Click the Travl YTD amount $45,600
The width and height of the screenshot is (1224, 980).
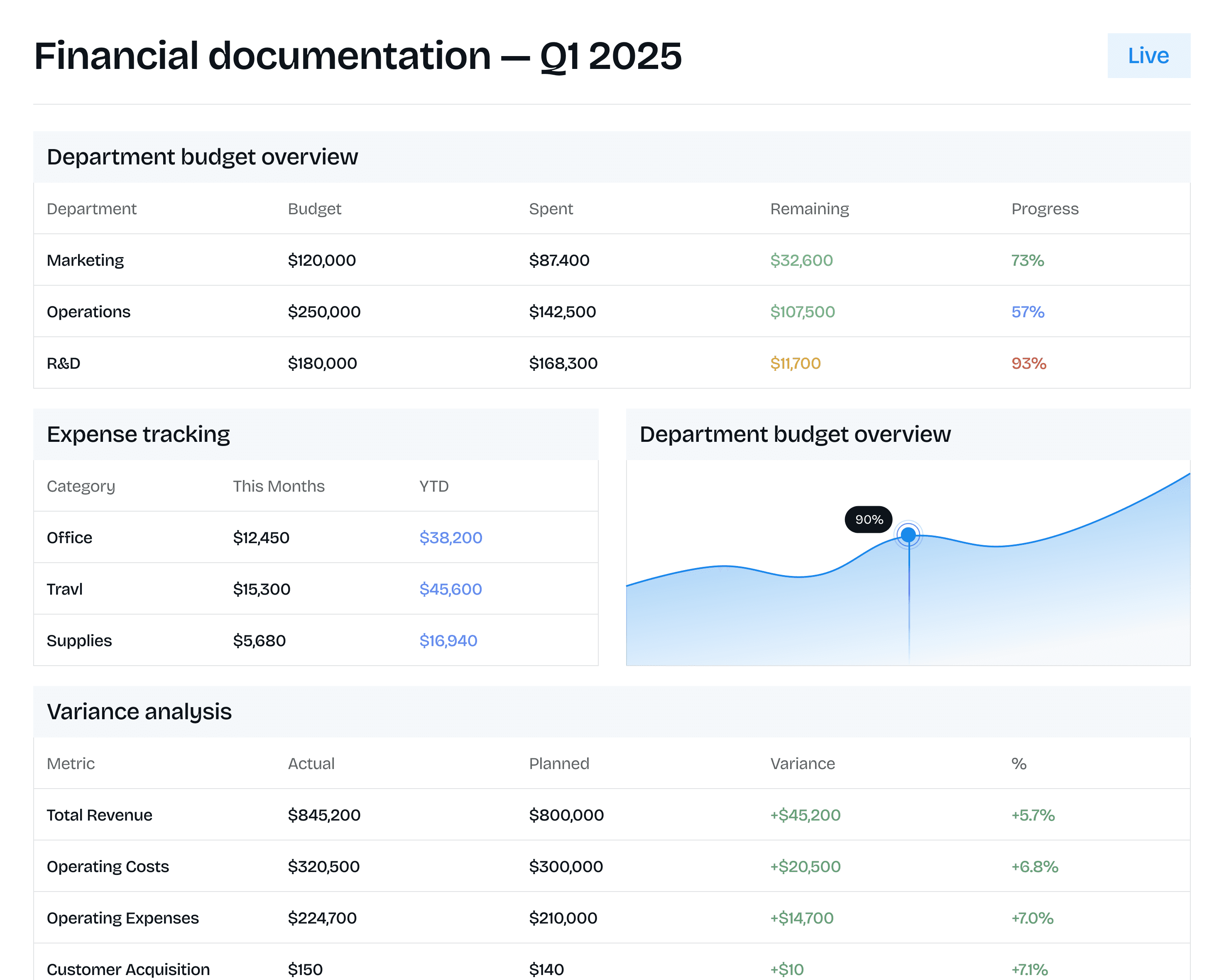click(x=450, y=589)
